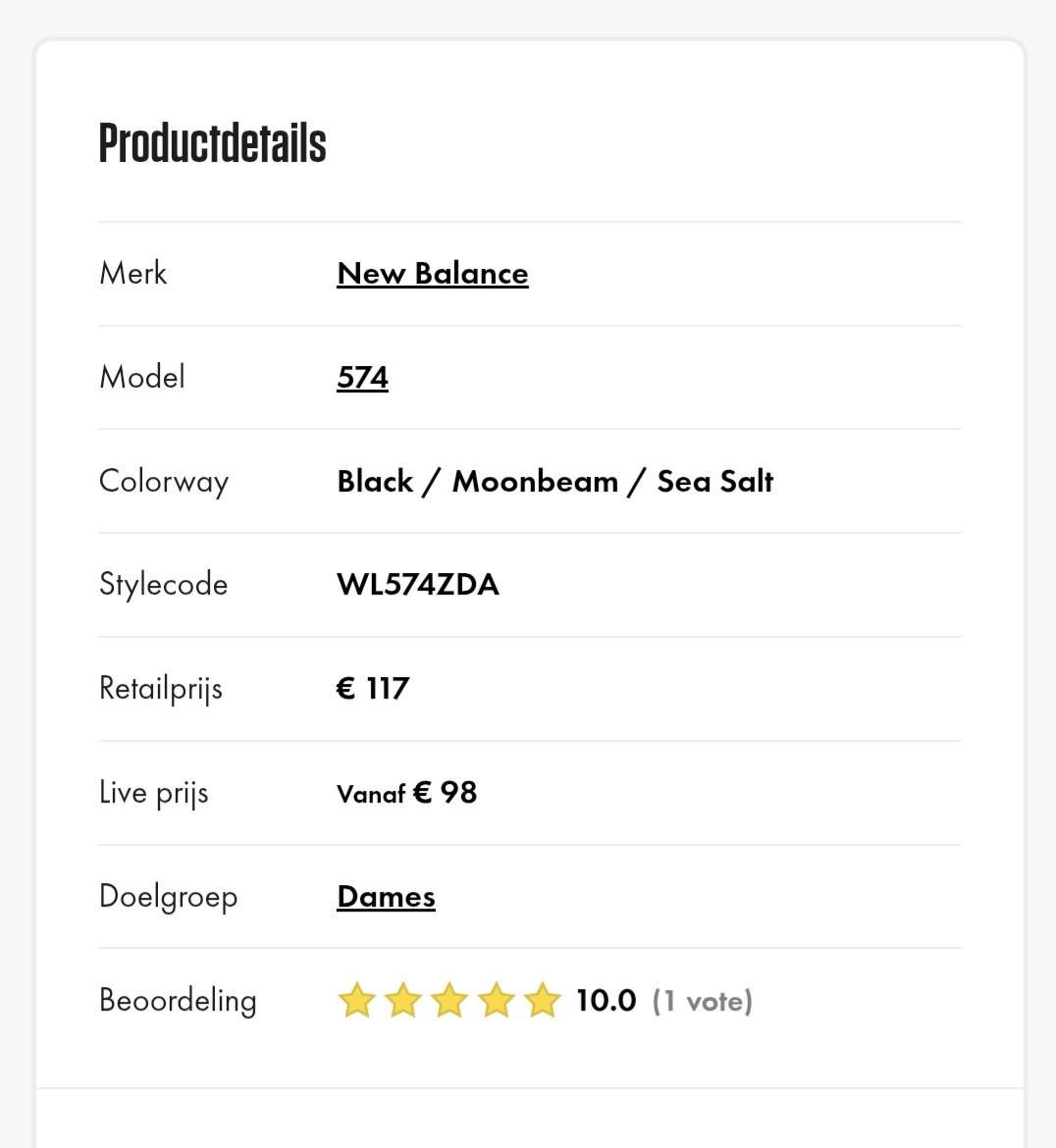Click the first rating star
The image size is (1056, 1148).
coord(356,1001)
